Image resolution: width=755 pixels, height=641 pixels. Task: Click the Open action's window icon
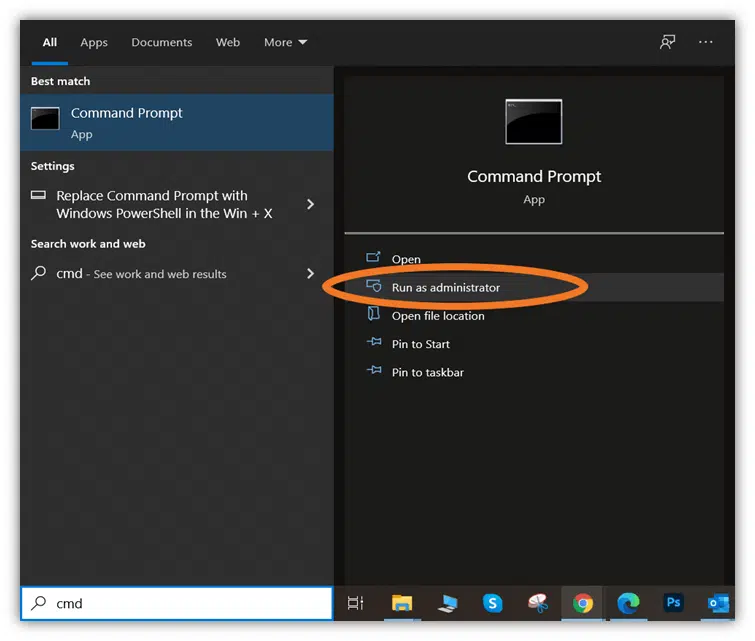(373, 257)
